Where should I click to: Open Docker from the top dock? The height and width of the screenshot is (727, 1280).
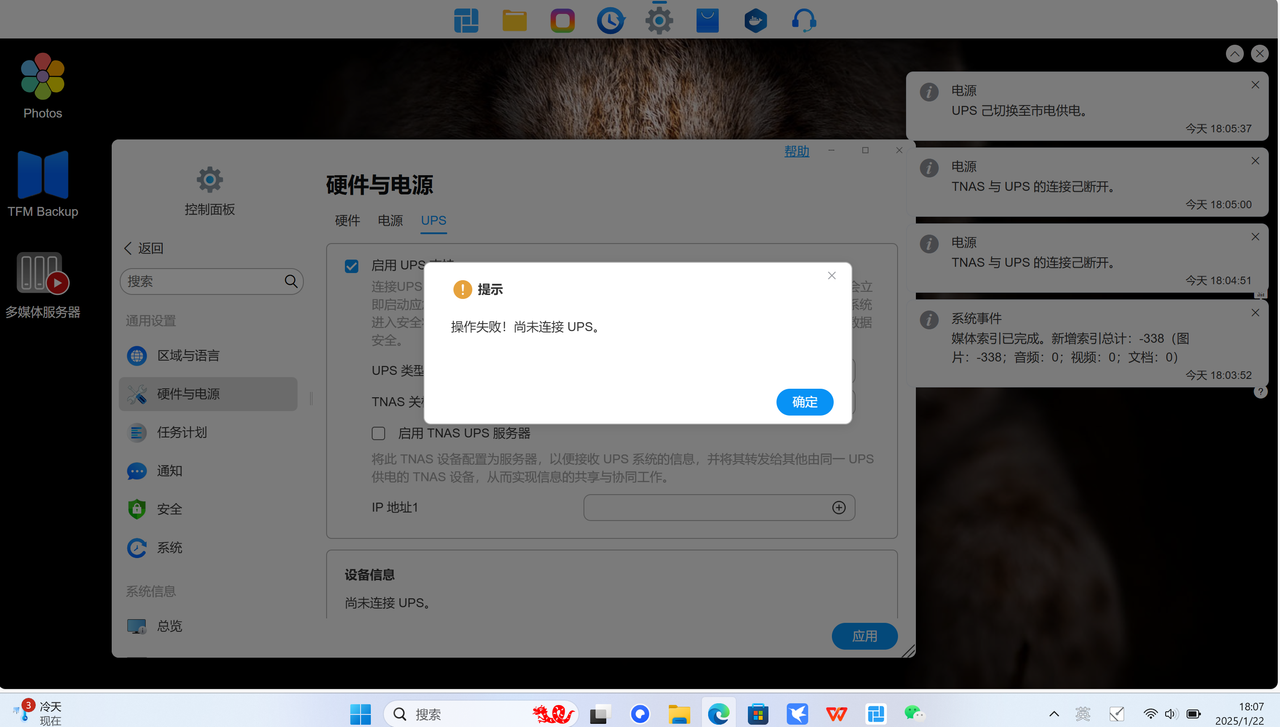755,19
